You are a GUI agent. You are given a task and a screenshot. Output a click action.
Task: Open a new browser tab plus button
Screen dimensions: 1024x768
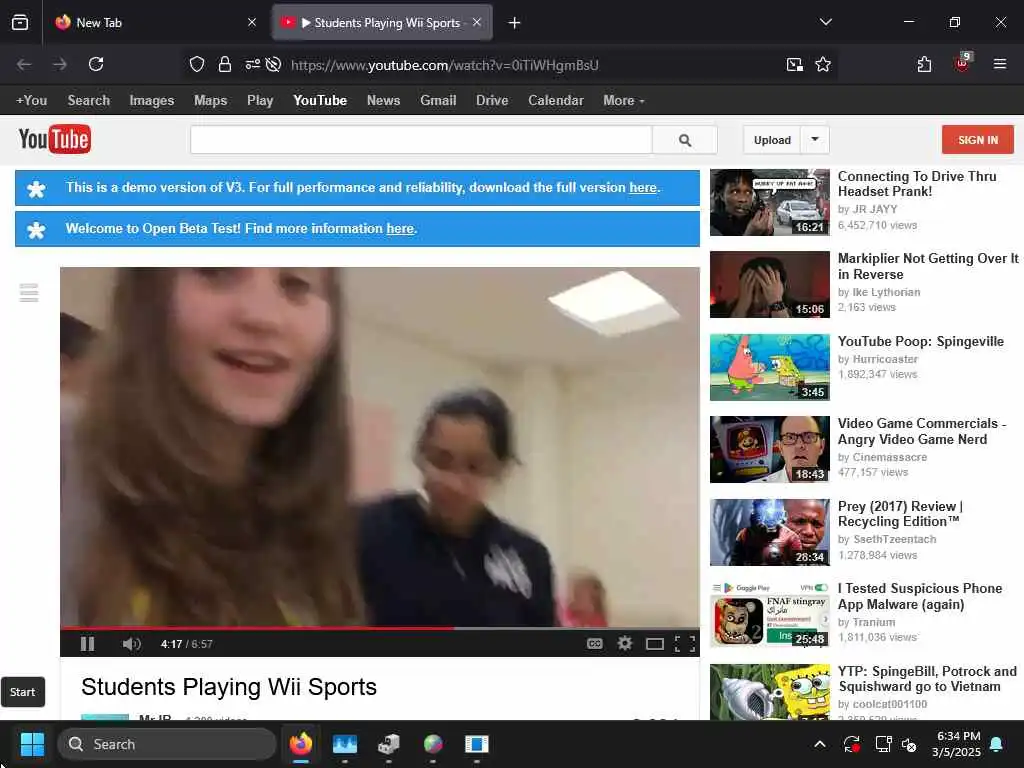(515, 23)
